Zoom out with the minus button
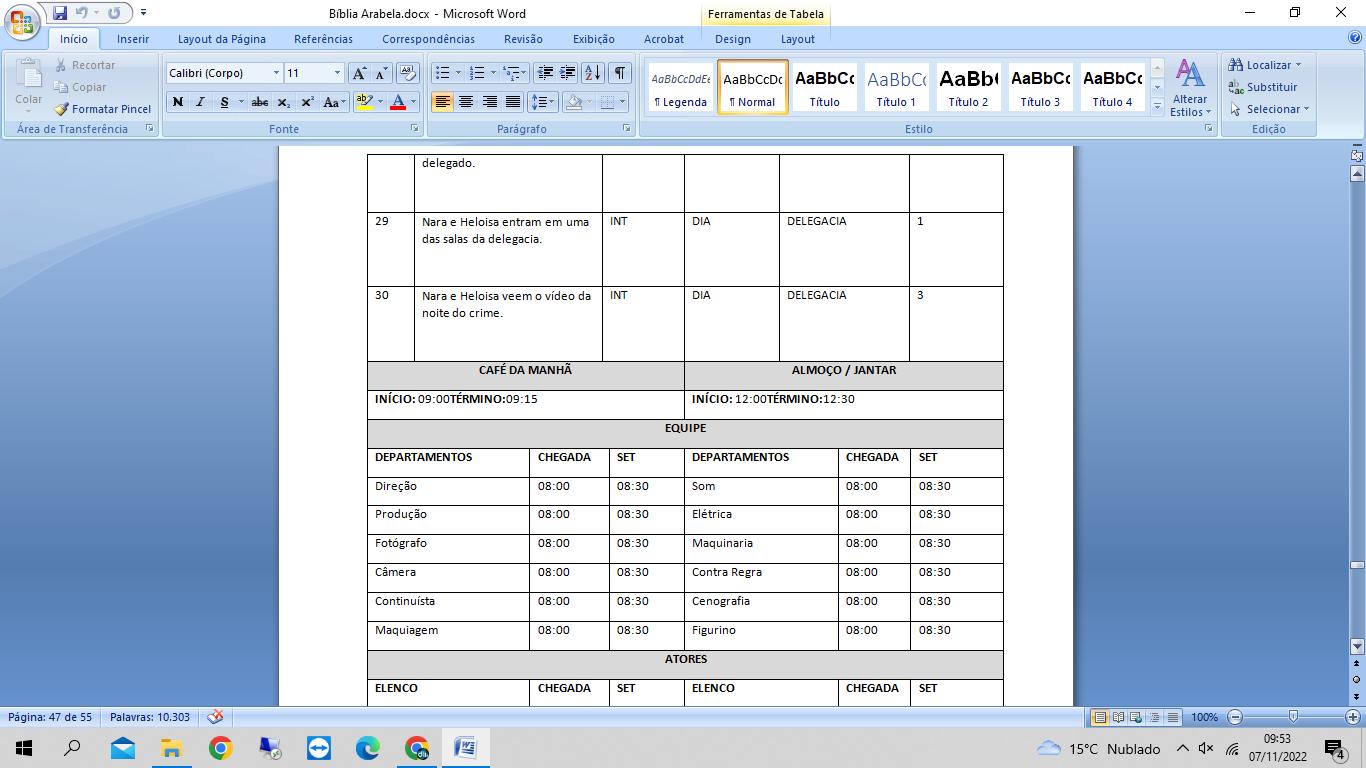Viewport: 1366px width, 768px height. (x=1235, y=717)
